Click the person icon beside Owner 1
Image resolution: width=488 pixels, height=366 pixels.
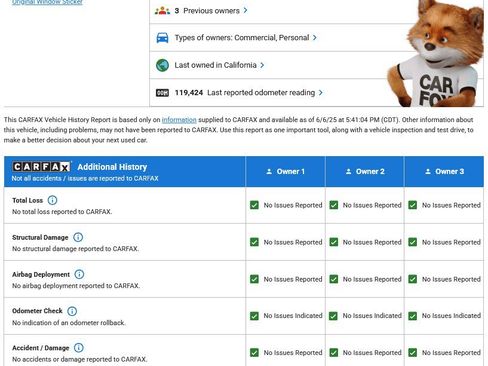click(x=269, y=171)
